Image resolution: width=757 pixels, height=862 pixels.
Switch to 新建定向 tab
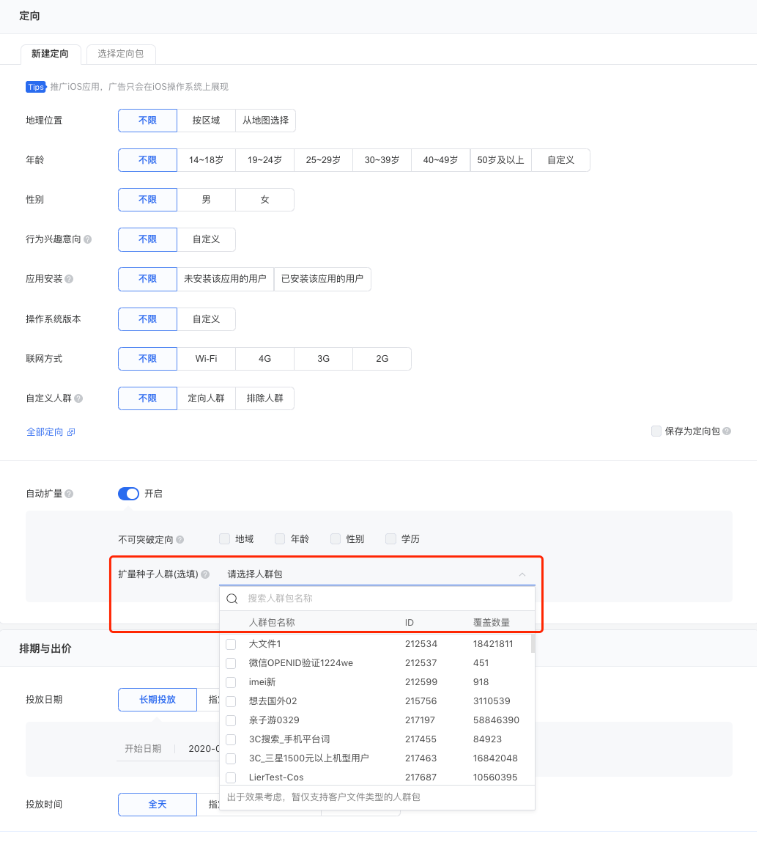50,54
